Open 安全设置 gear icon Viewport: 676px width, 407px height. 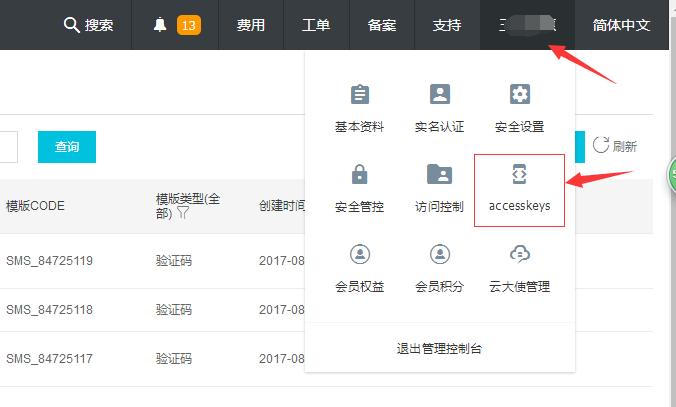[x=519, y=95]
